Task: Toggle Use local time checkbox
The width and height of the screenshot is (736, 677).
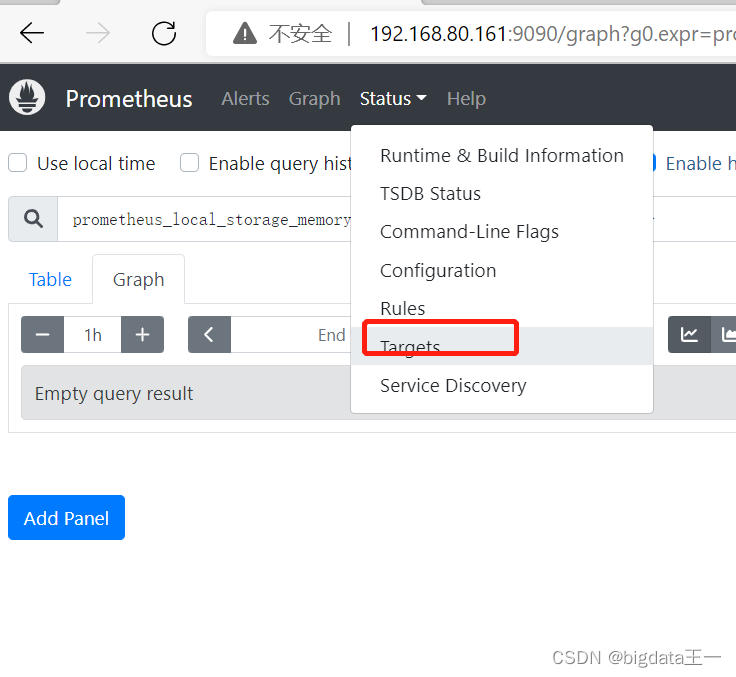Action: [17, 163]
